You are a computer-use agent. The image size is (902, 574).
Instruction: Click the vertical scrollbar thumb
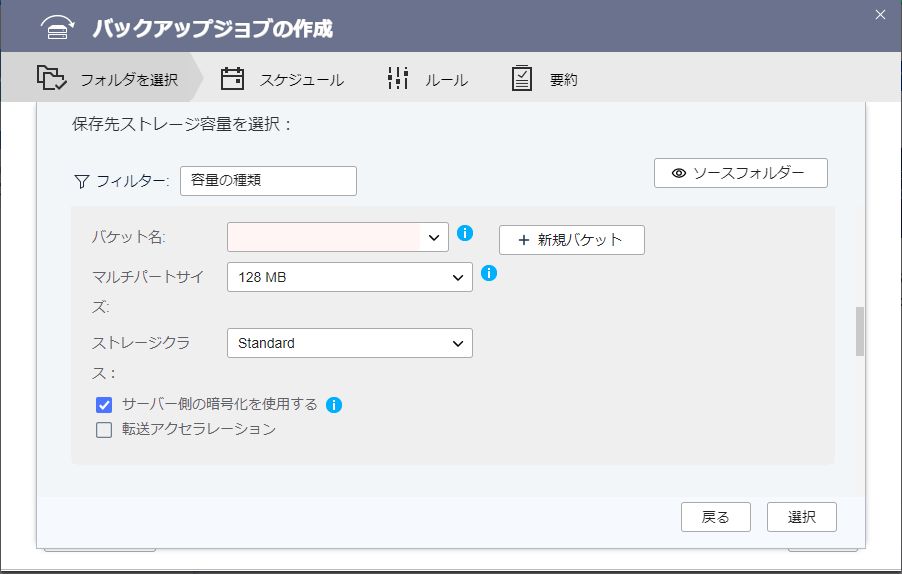pos(860,331)
